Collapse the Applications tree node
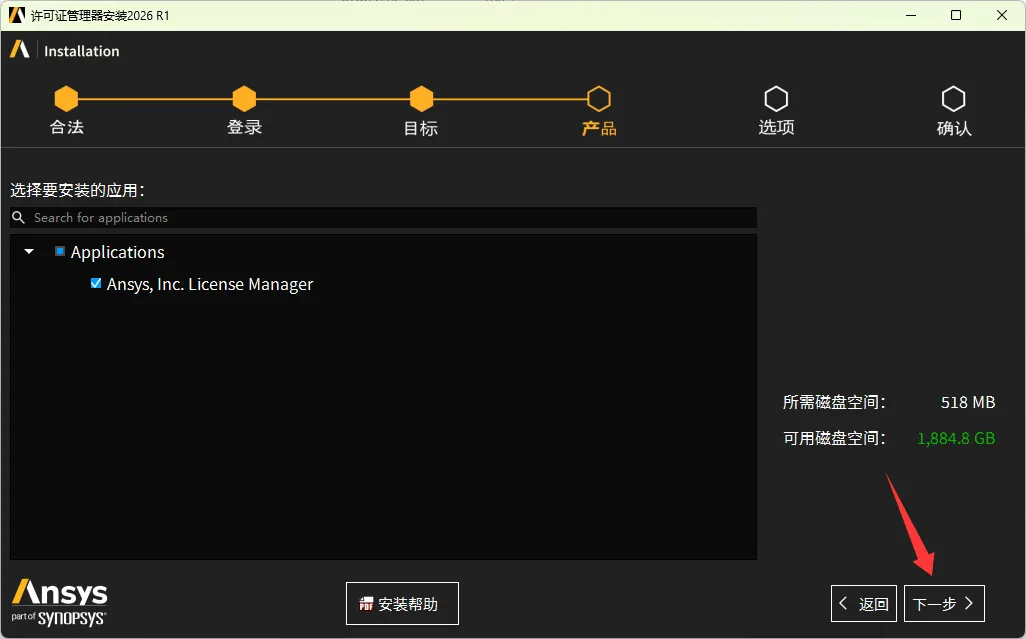Screen dimensions: 1026x639 click(x=29, y=251)
